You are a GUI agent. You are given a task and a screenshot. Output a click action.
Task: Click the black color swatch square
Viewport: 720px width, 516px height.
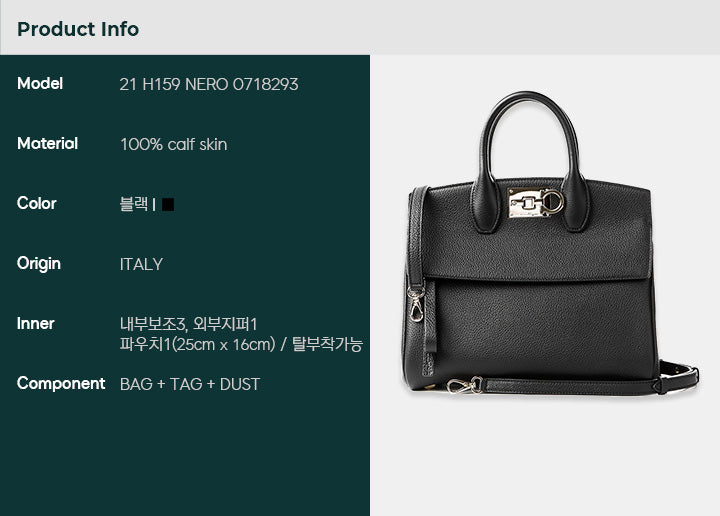tap(168, 204)
